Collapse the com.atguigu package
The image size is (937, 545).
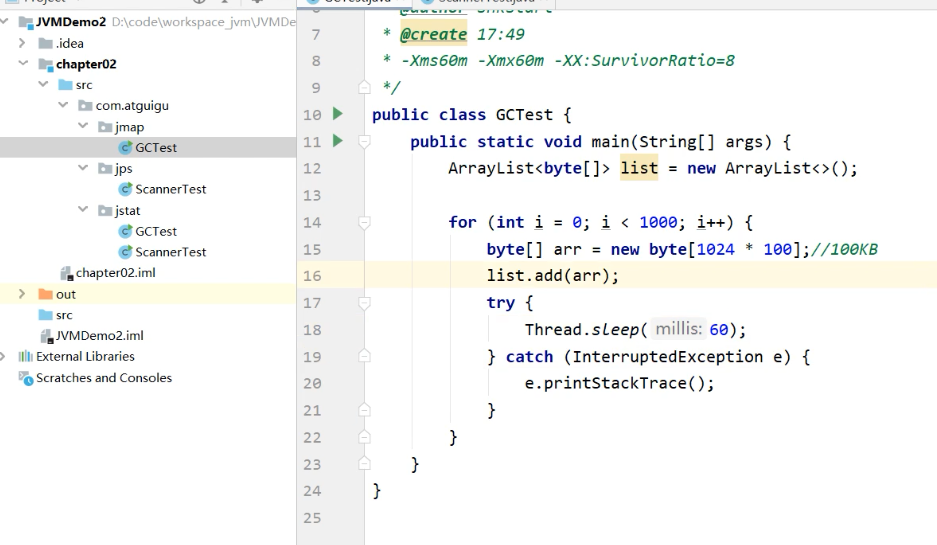tap(63, 105)
